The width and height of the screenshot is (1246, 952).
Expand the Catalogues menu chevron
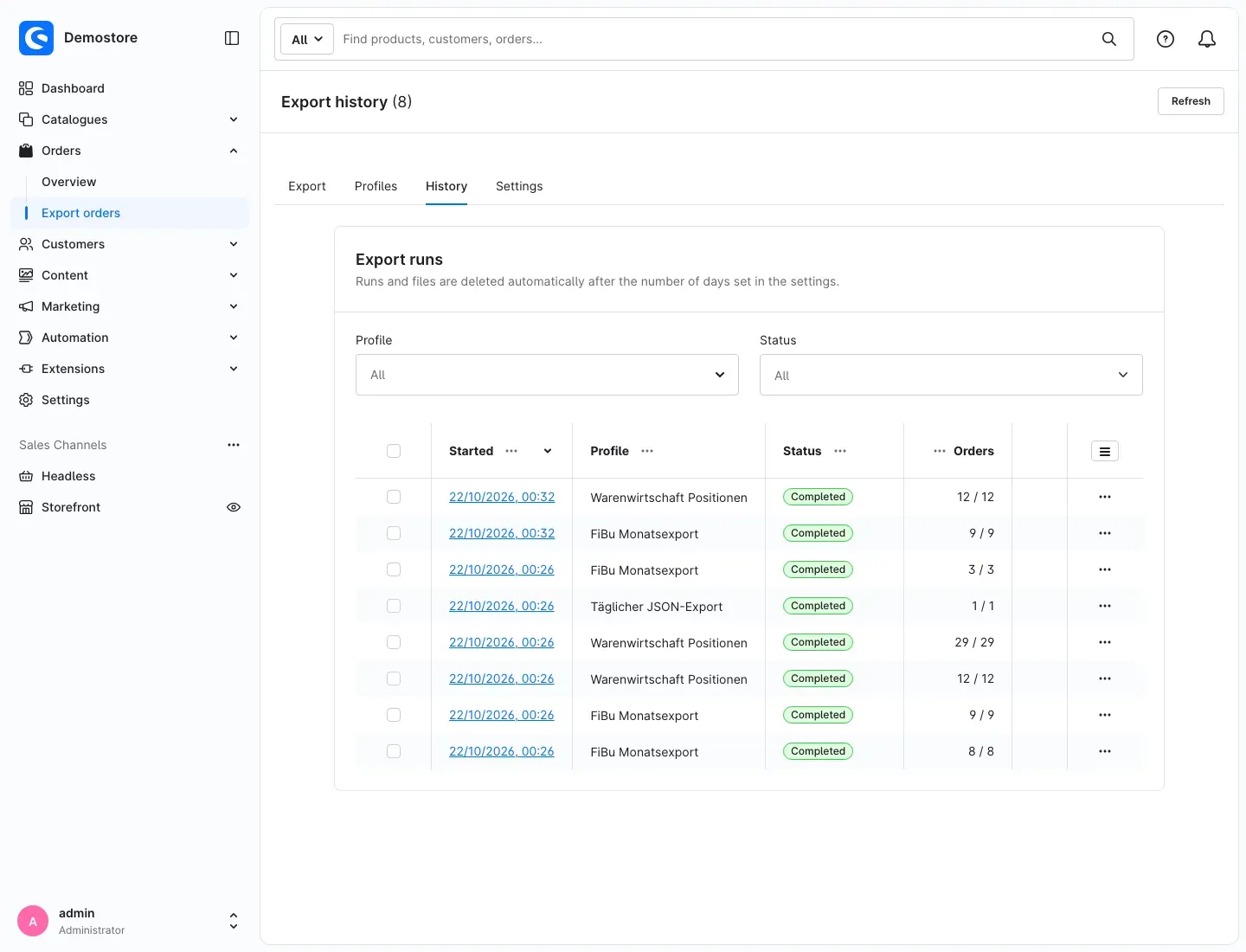234,119
